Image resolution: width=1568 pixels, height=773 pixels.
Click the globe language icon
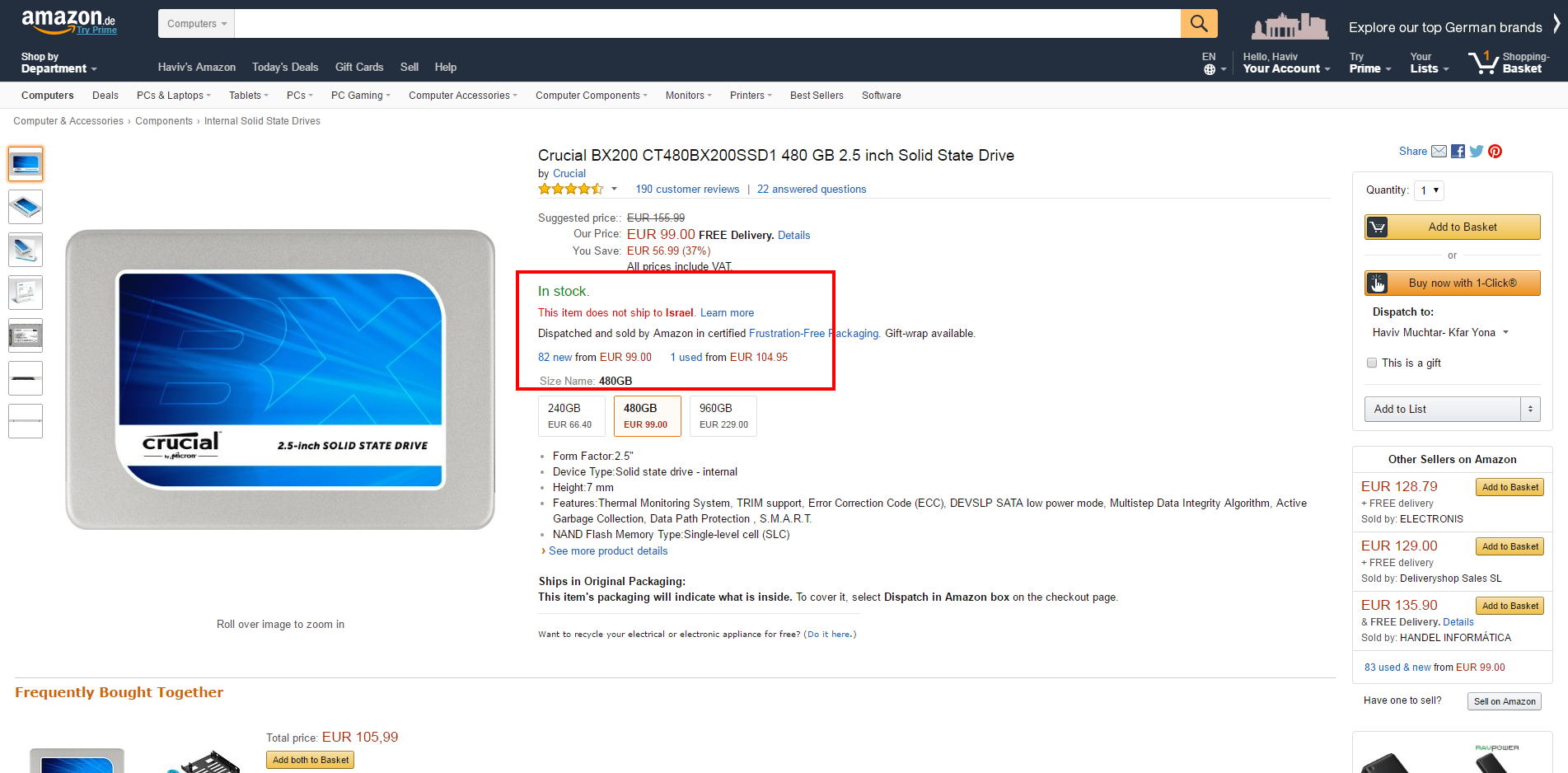(x=1210, y=69)
